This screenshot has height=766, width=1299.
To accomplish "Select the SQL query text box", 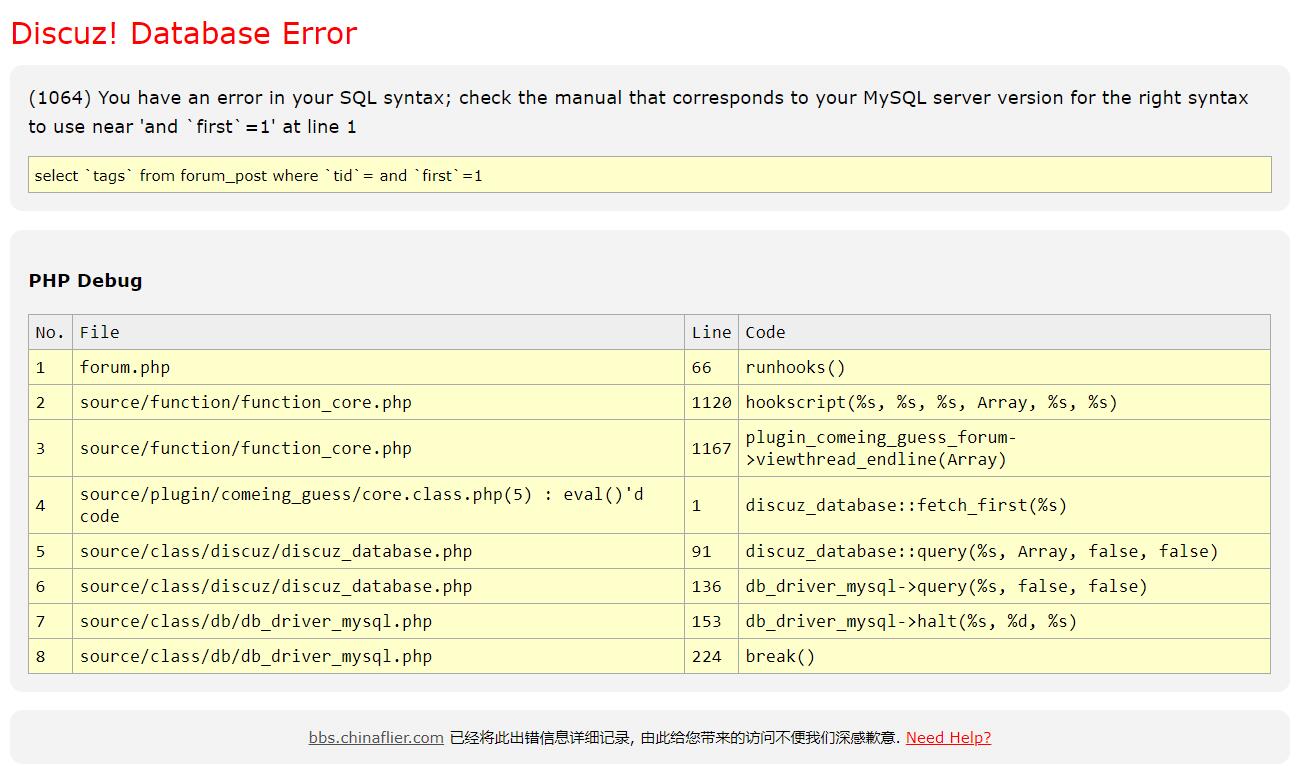I will pyautogui.click(x=650, y=175).
